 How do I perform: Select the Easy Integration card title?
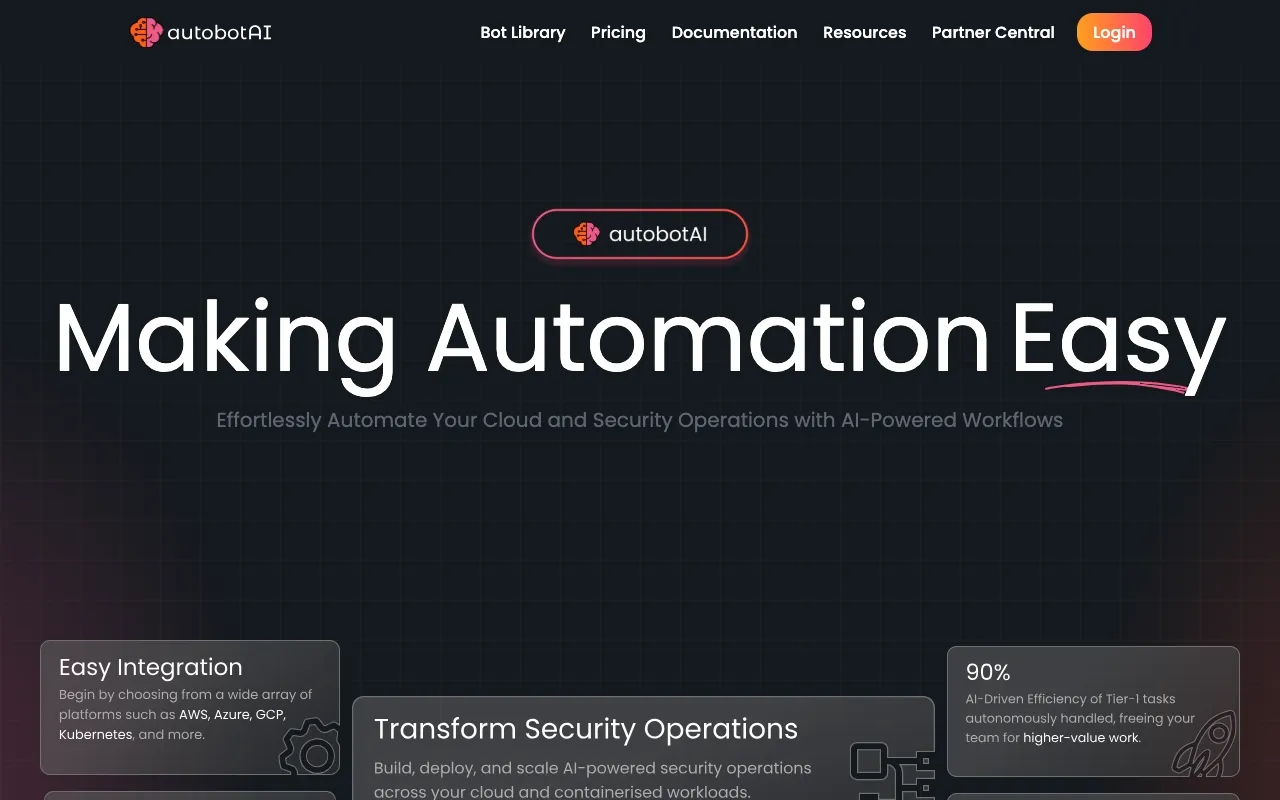coord(150,667)
